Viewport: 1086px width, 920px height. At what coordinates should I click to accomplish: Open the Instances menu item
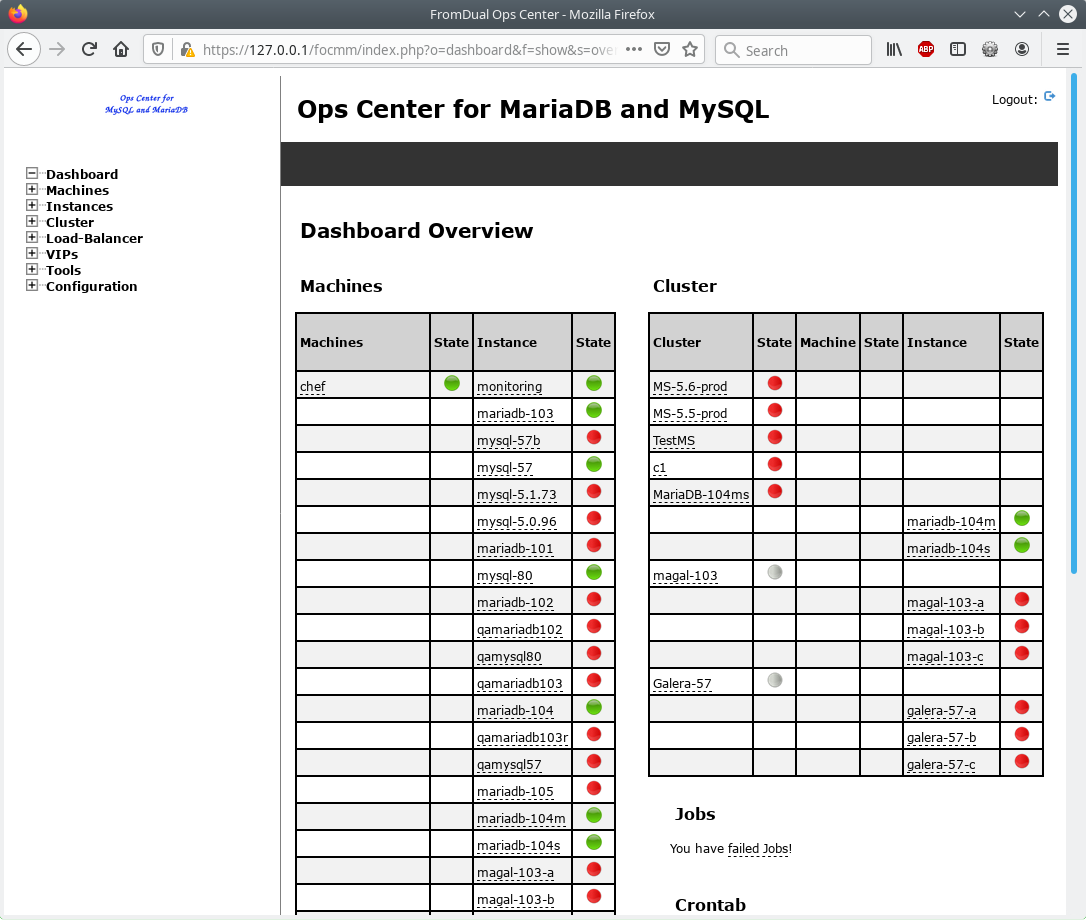(80, 206)
